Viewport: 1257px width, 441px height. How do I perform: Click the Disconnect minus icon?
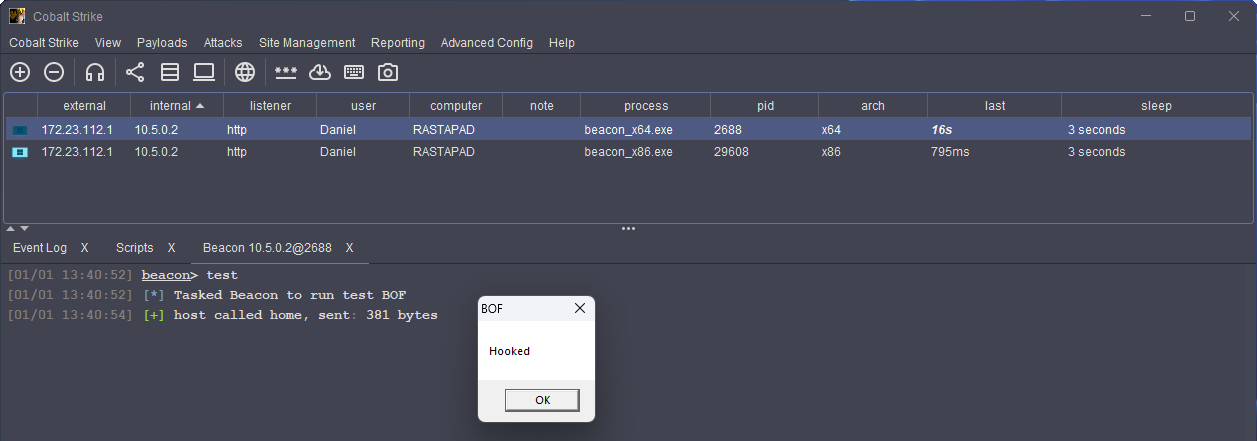click(x=55, y=72)
